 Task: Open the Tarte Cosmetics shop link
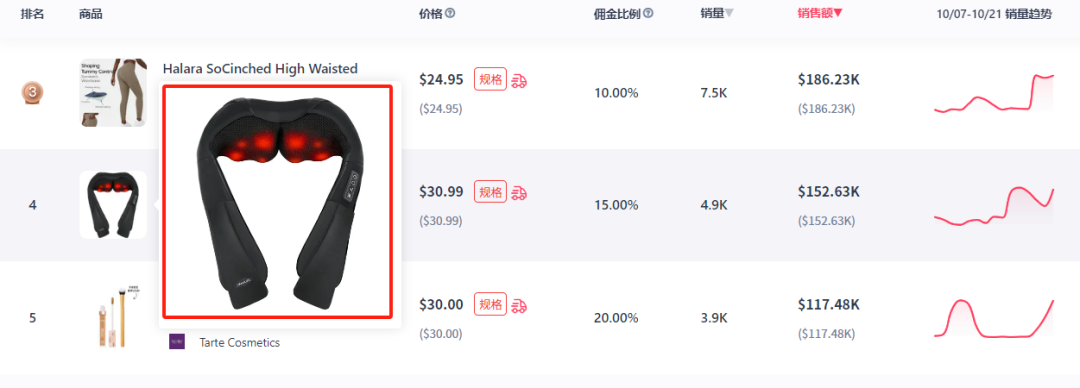point(240,343)
